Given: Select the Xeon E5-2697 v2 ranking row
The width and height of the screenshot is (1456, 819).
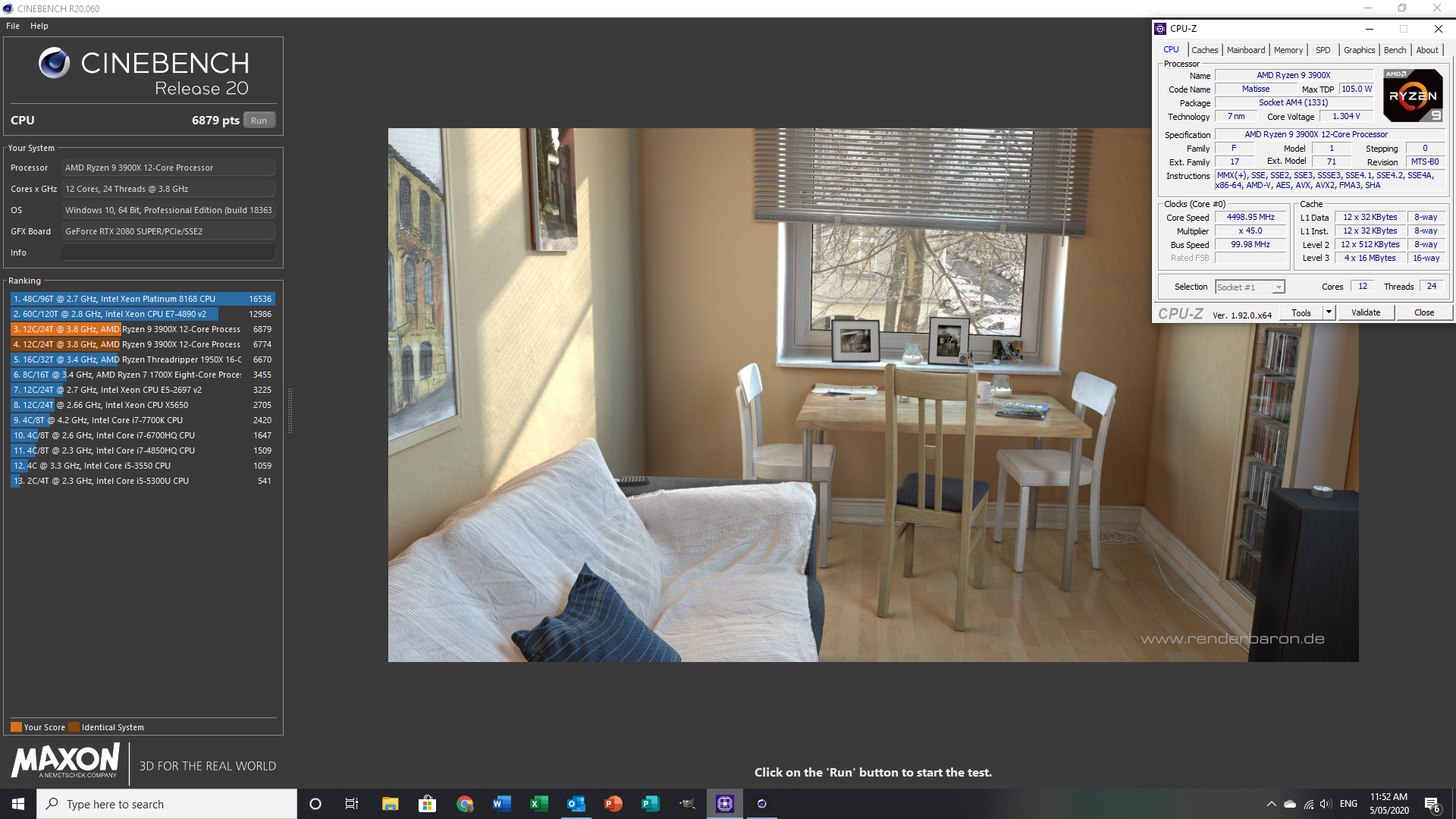Looking at the screenshot, I should click(143, 390).
